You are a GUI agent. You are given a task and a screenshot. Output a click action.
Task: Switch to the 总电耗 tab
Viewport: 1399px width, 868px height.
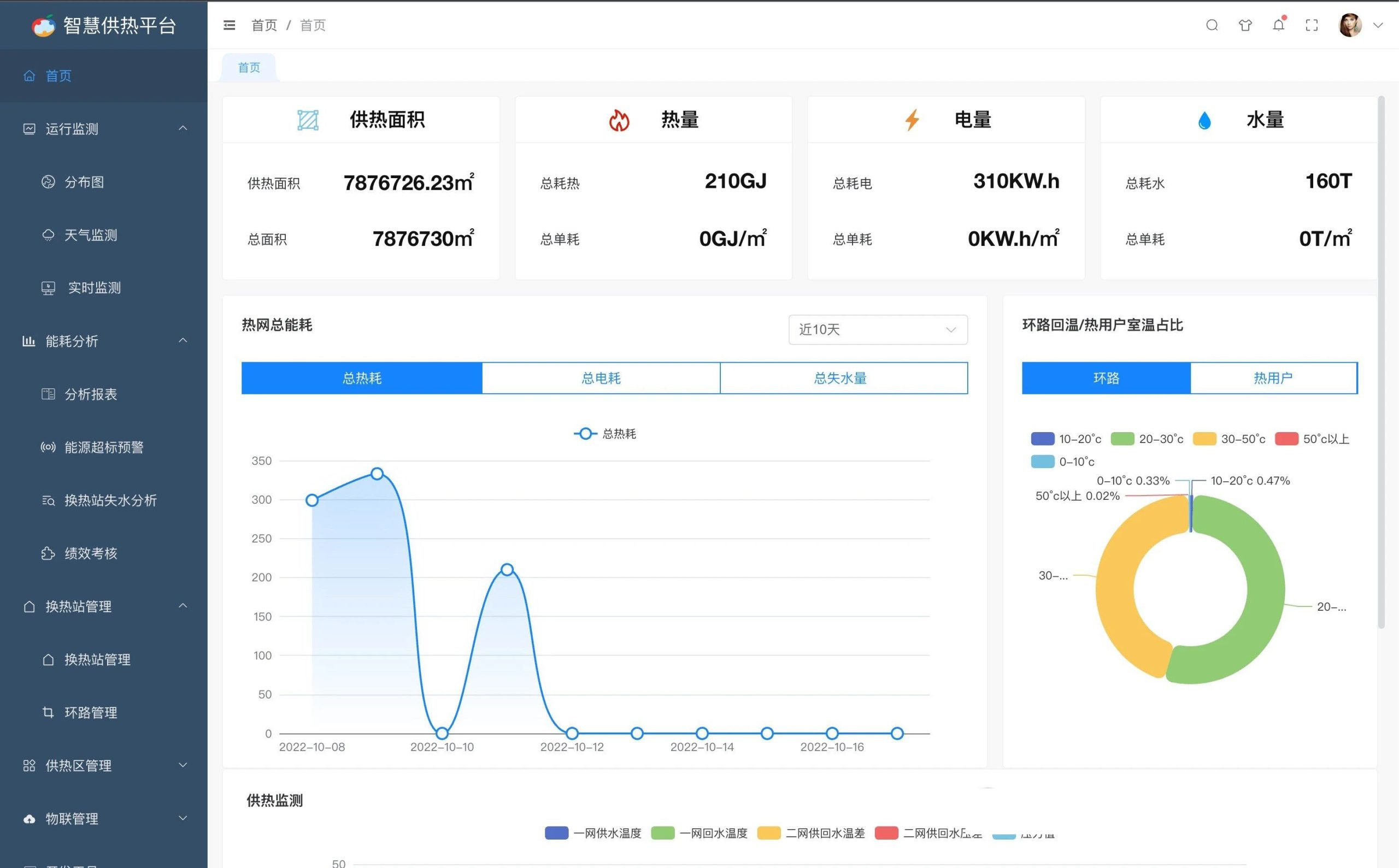(601, 378)
